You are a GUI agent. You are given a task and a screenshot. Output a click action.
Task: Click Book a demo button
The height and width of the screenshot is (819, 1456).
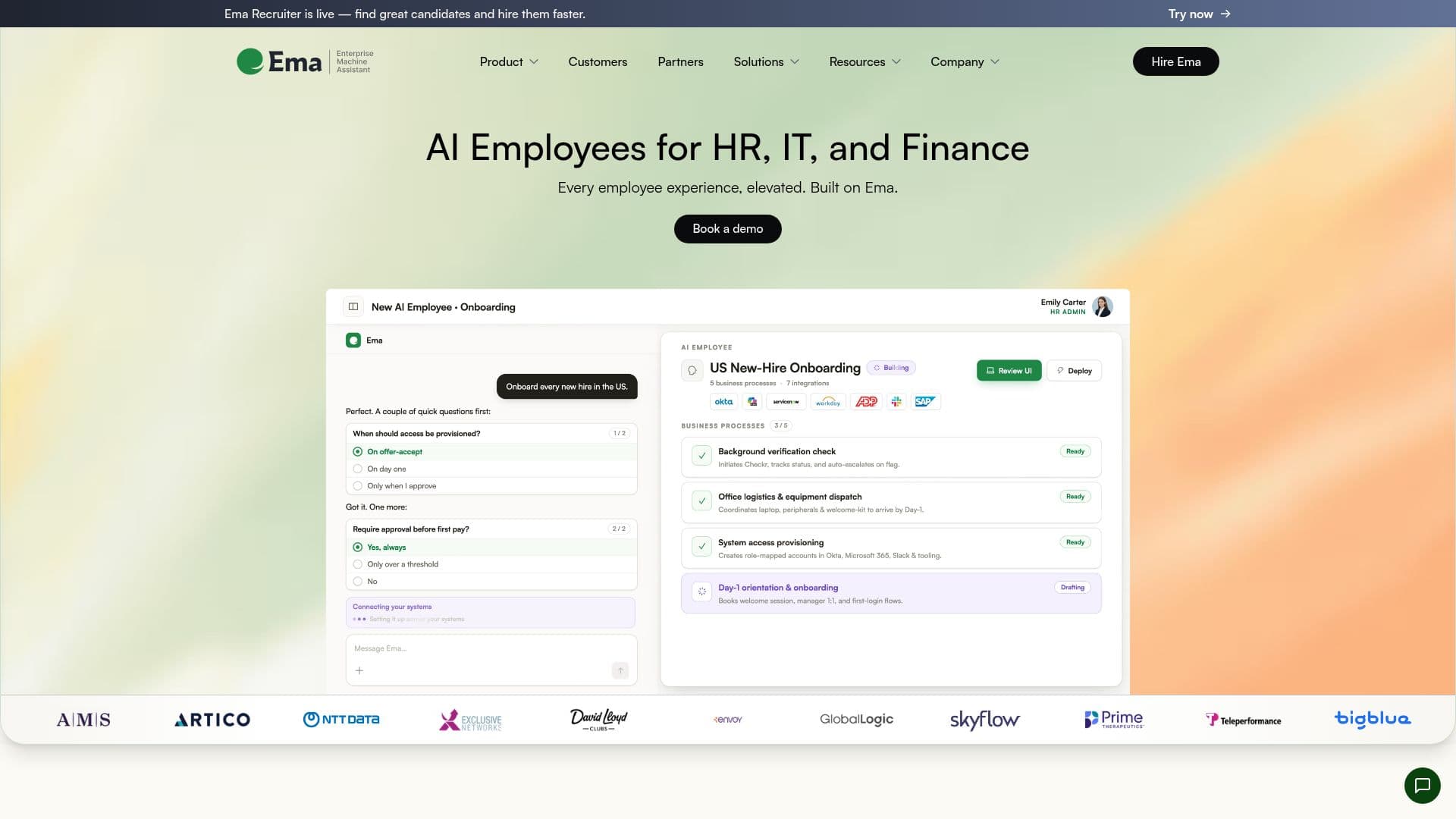[x=727, y=228]
